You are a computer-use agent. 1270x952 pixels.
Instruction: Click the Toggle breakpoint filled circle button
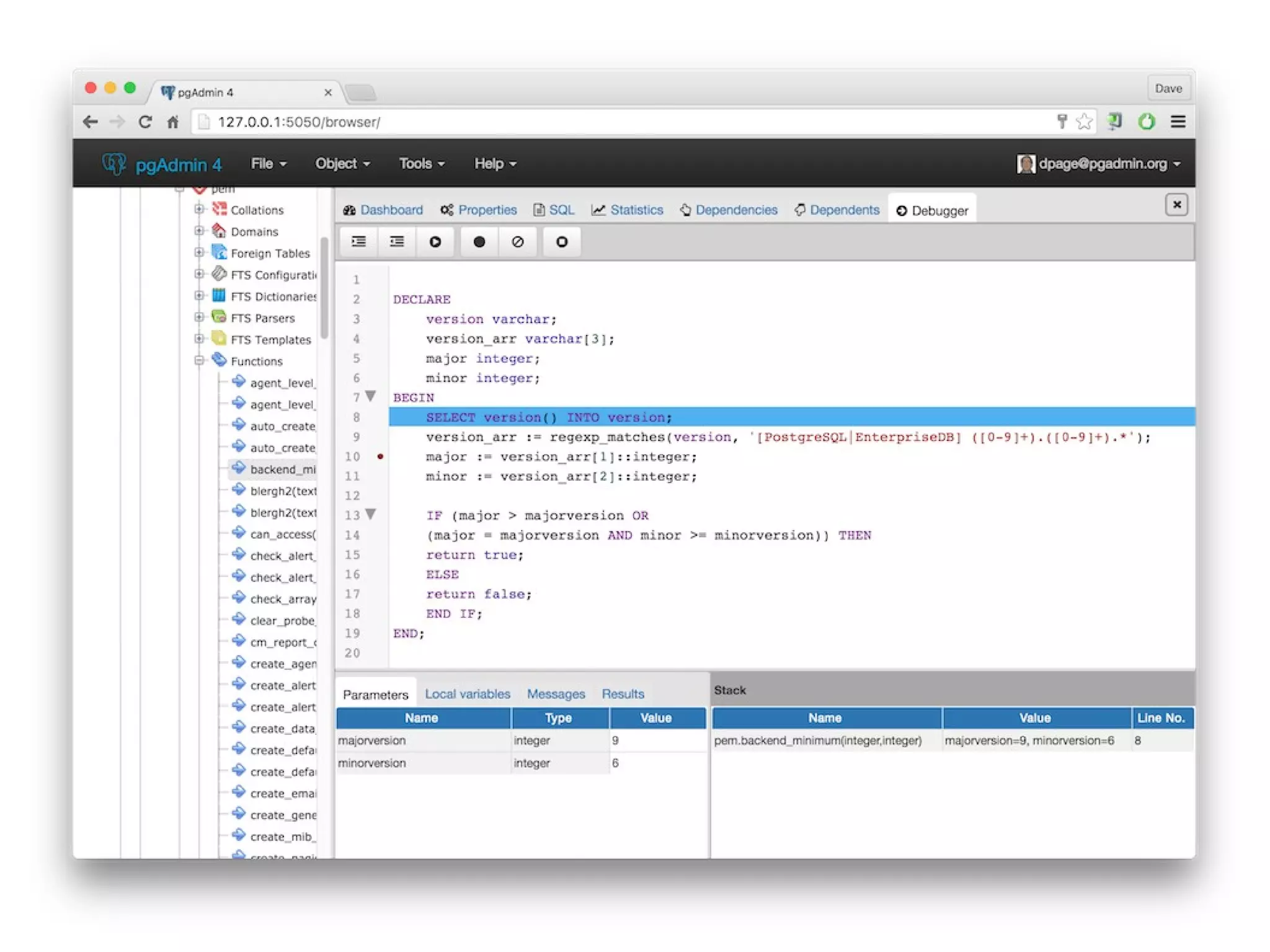[479, 242]
